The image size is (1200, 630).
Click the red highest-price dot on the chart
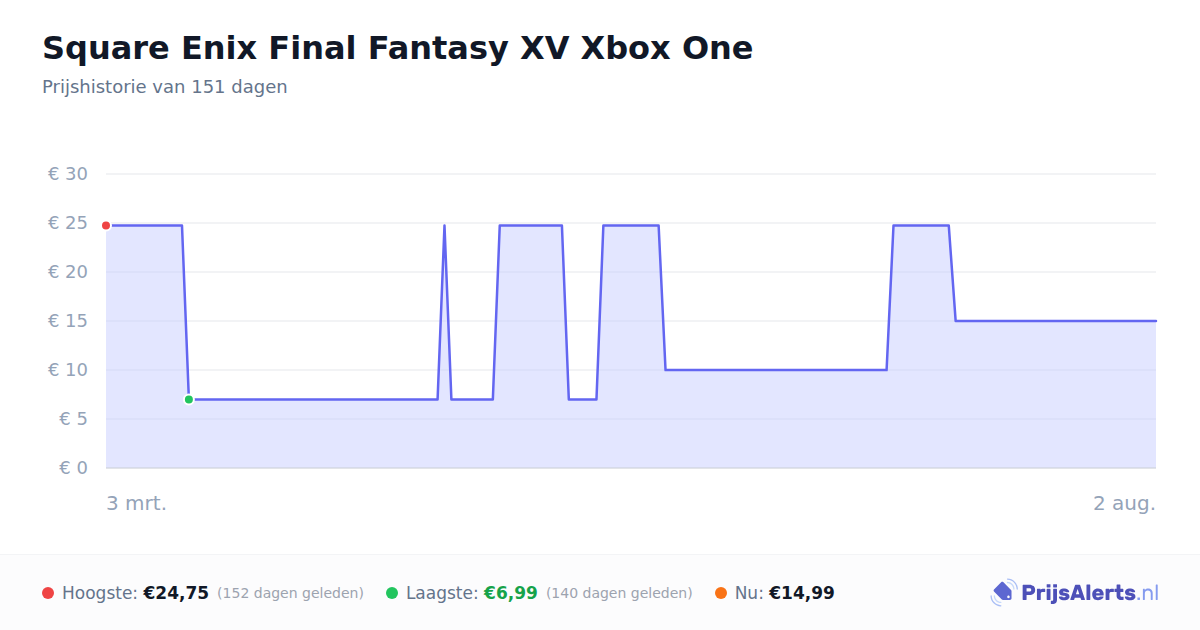[106, 226]
